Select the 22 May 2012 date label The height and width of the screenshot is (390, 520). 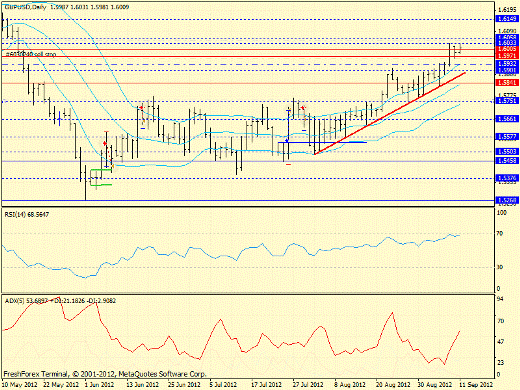61,385
